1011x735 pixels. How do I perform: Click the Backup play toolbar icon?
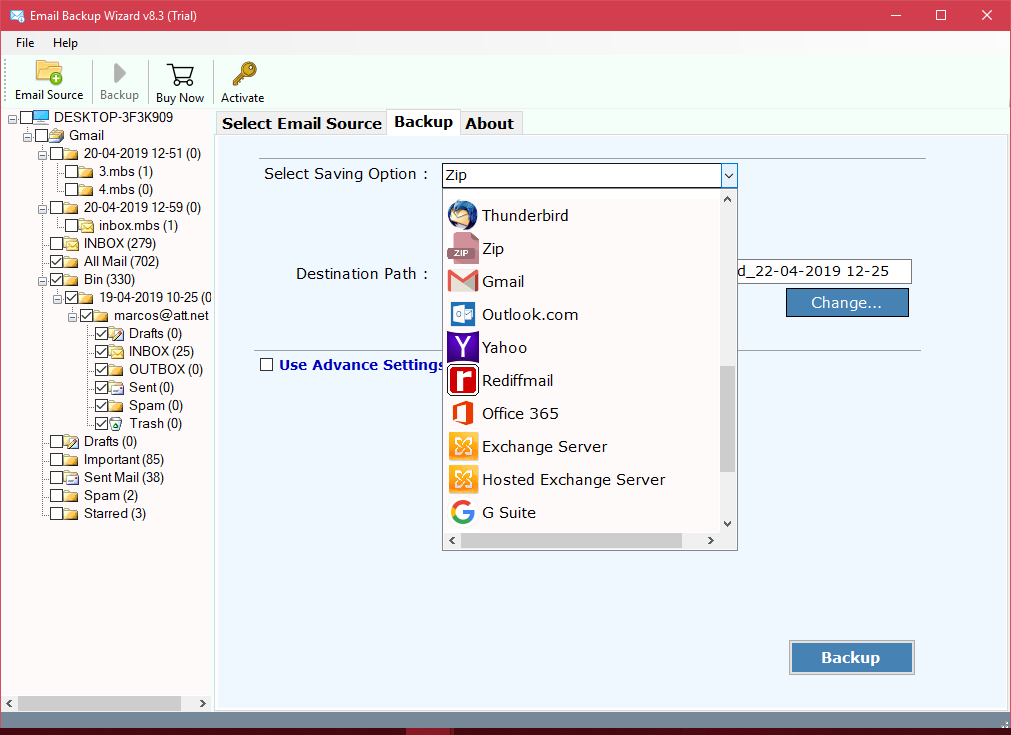(119, 73)
